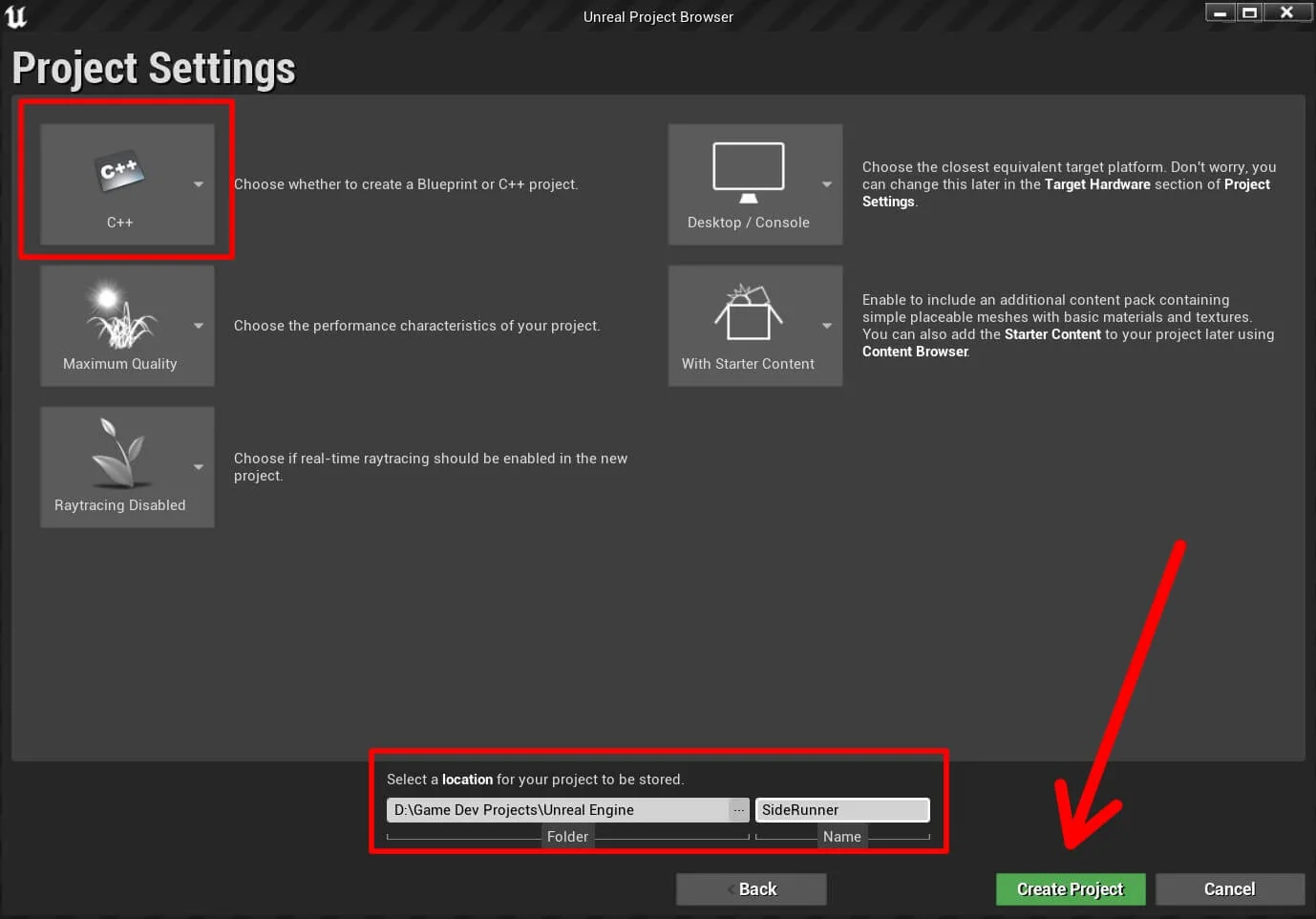Click 'Select a location for your project' text
The width and height of the screenshot is (1316, 919).
[536, 780]
